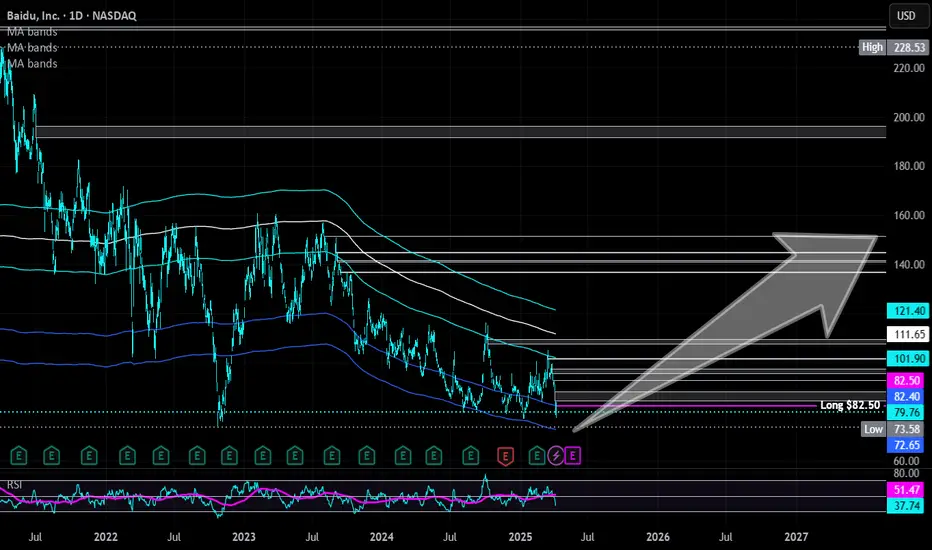The width and height of the screenshot is (932, 550).
Task: Click 140.00 on the price axis
Action: click(909, 265)
